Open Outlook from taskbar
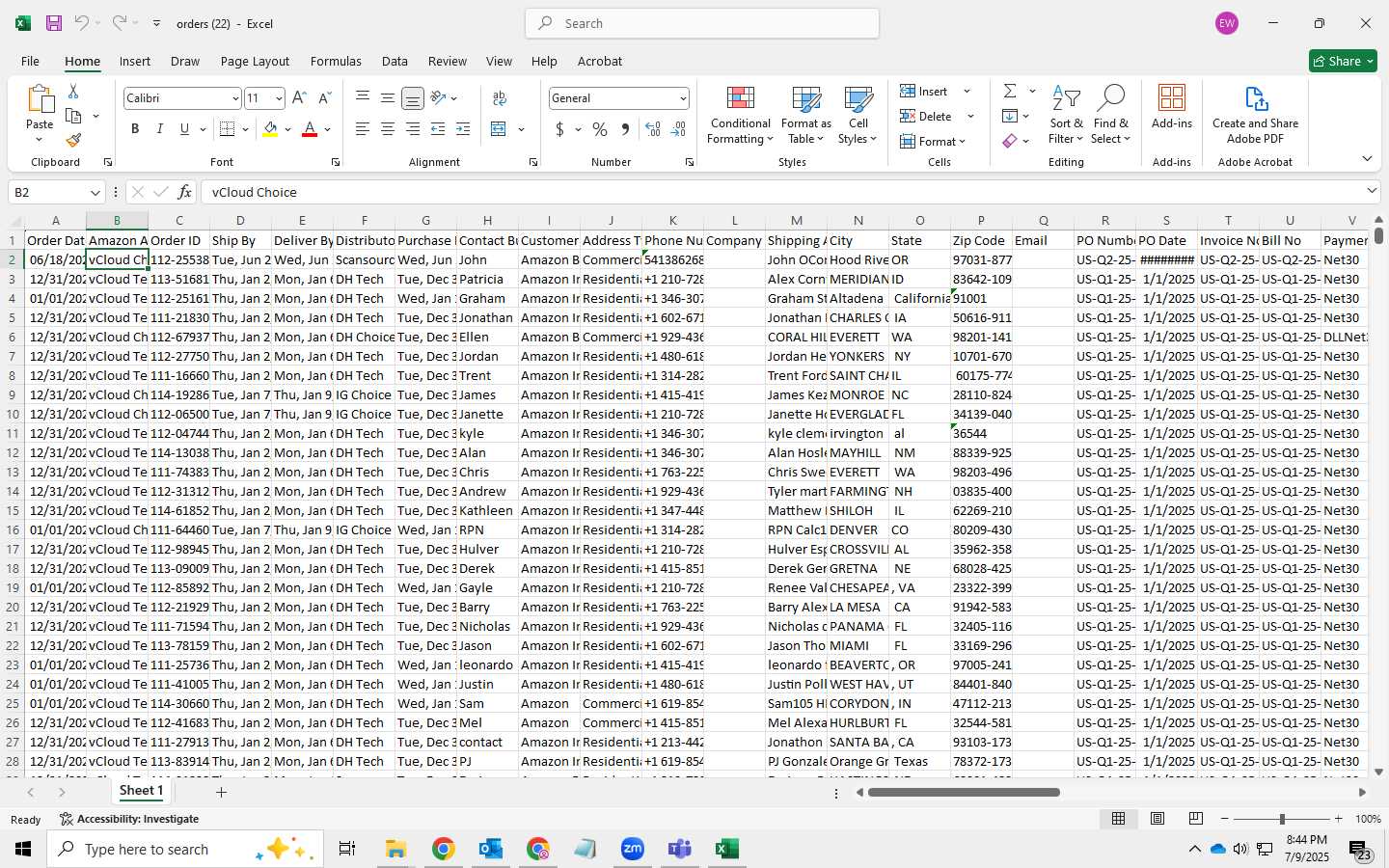The height and width of the screenshot is (868, 1389). [x=491, y=849]
